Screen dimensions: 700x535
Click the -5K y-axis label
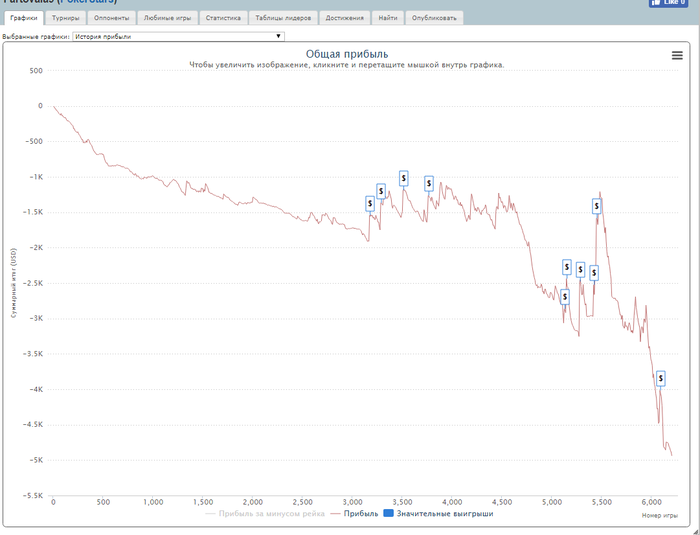point(34,460)
